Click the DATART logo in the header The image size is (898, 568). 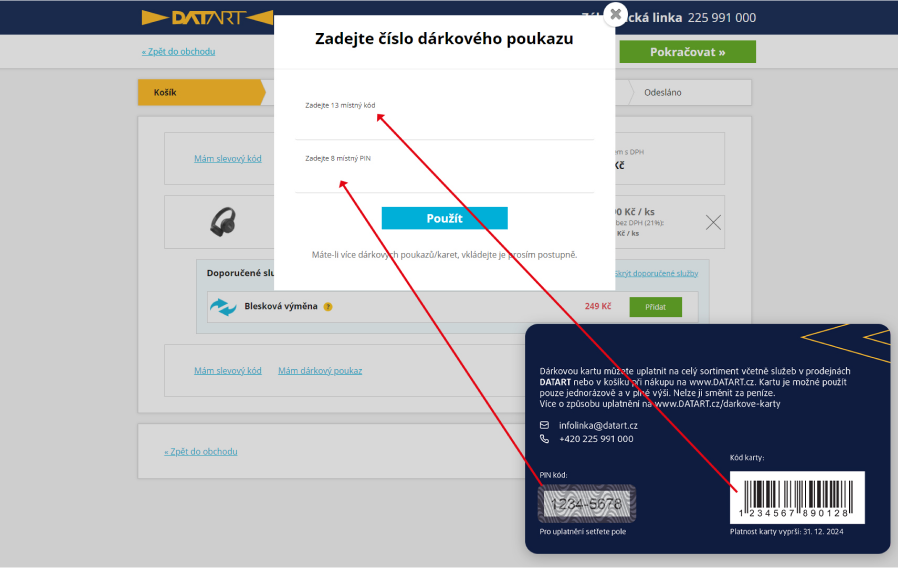tap(207, 17)
